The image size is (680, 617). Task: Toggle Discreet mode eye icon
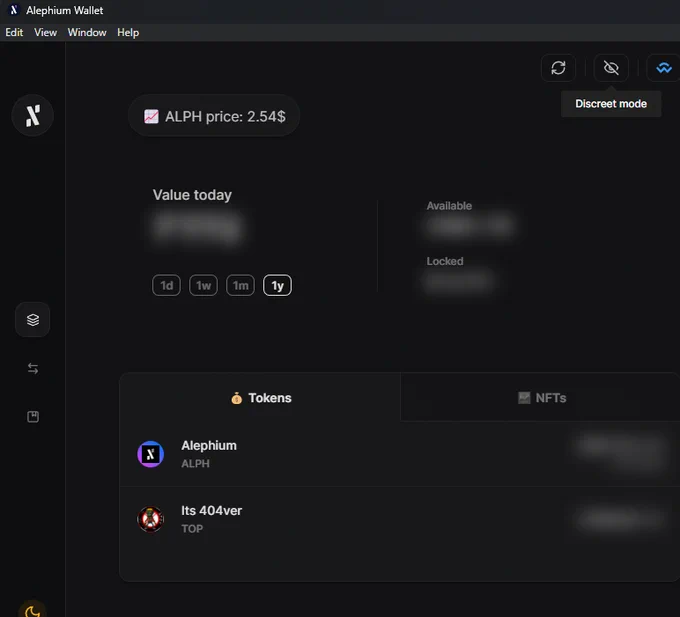coord(611,68)
